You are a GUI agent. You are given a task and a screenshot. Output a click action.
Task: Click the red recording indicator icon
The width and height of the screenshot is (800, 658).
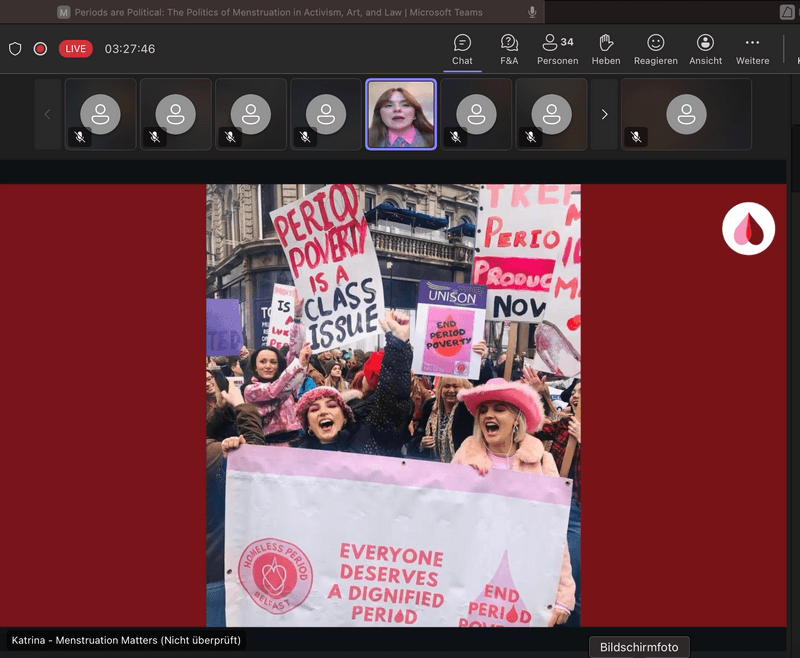click(x=40, y=49)
